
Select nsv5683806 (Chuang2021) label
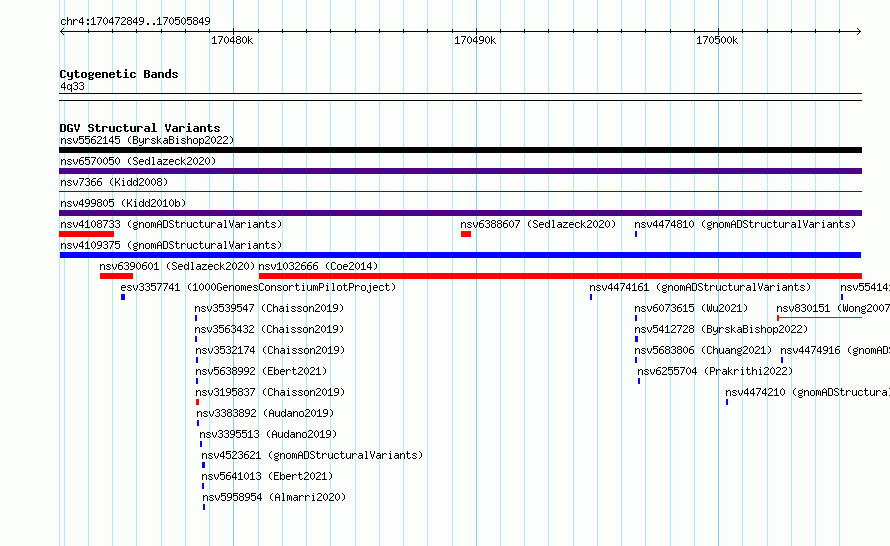(703, 350)
